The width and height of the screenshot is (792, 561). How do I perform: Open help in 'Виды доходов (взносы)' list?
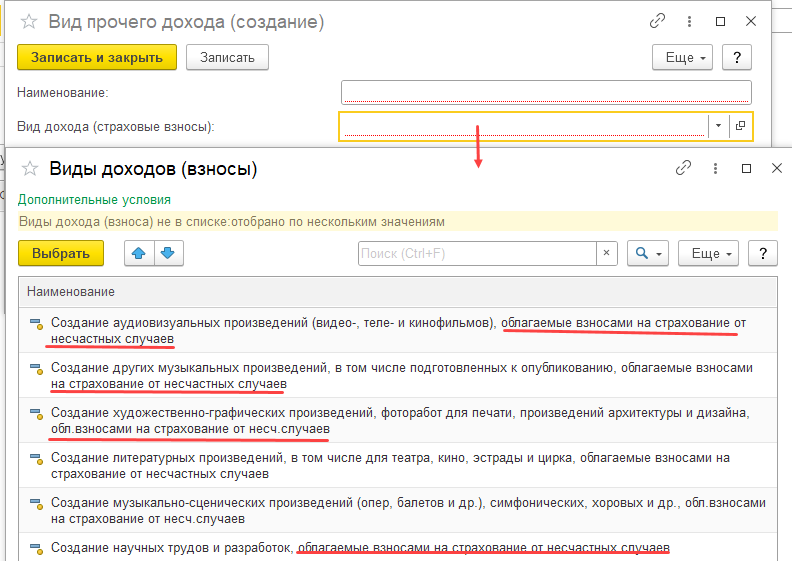pos(763,253)
